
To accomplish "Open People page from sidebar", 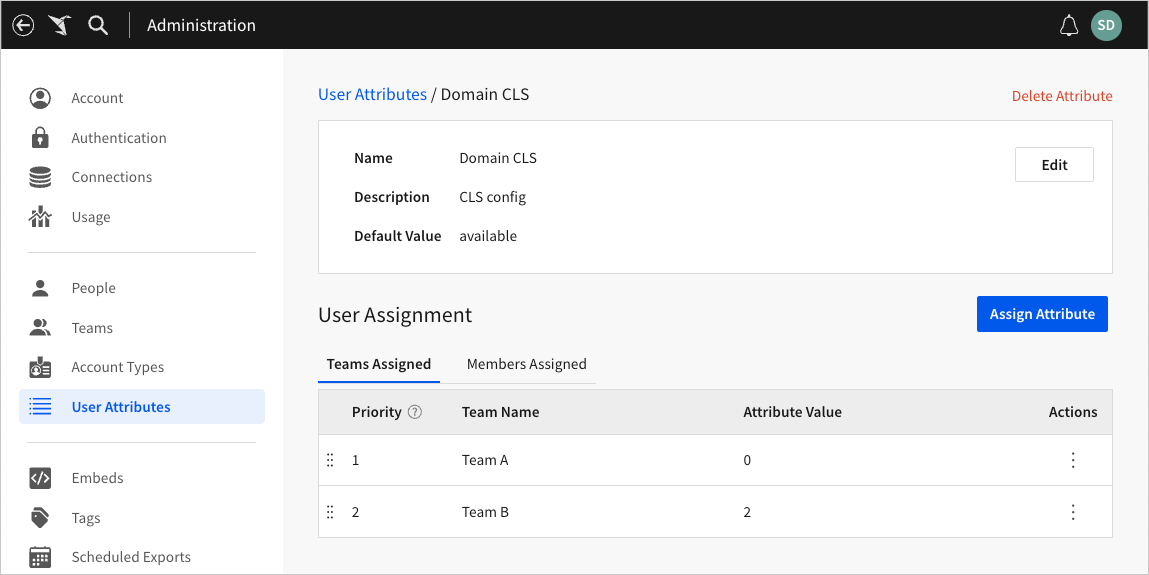I will click(x=94, y=288).
